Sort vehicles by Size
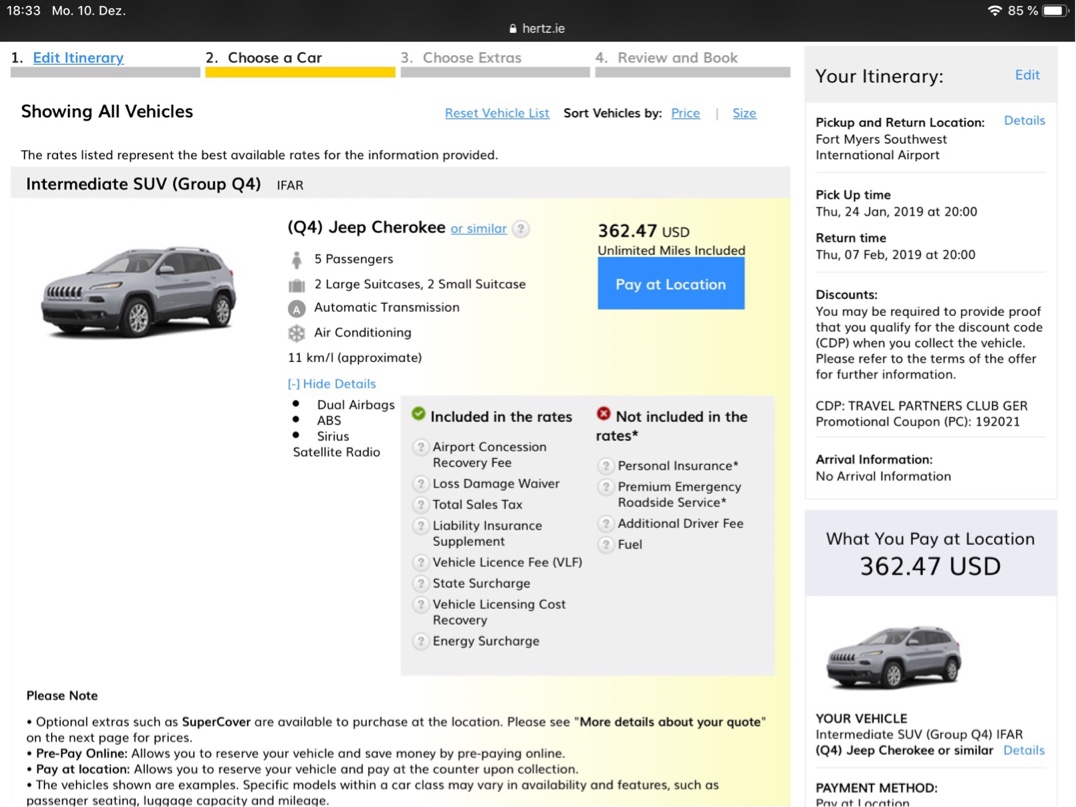This screenshot has width=1076, height=807. click(x=744, y=113)
